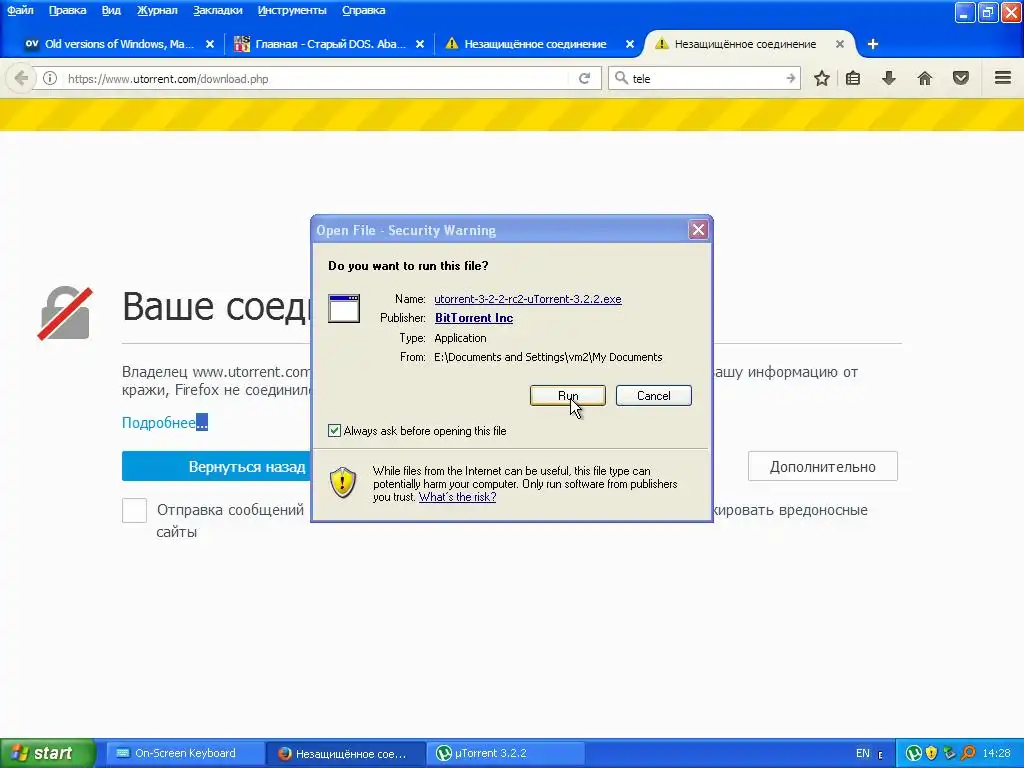Click the security shield tray icon
1024x768 pixels.
pyautogui.click(x=931, y=753)
